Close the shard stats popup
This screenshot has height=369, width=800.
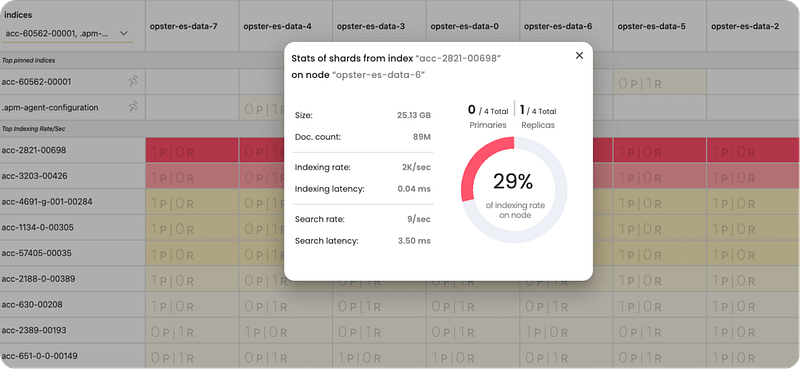pos(579,56)
